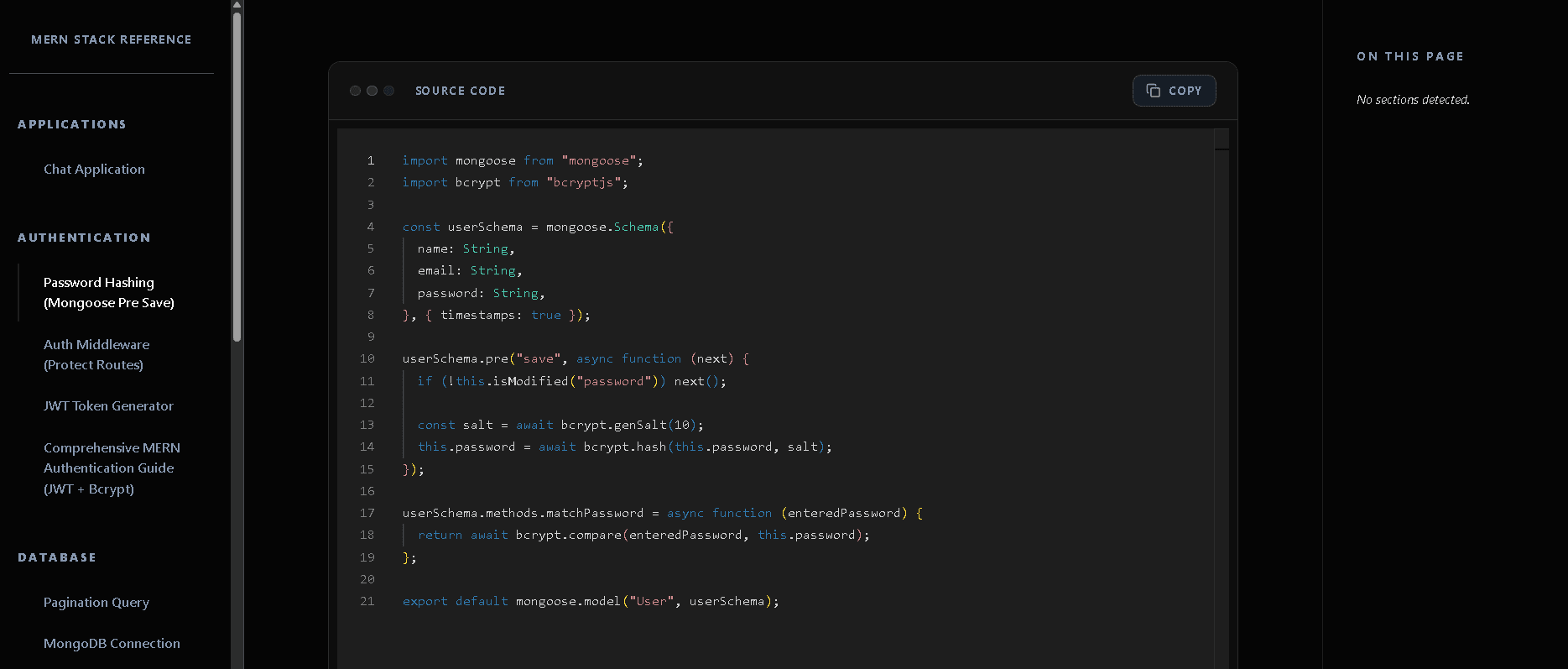Open Pagination Query page
The height and width of the screenshot is (669, 1568).
click(96, 603)
